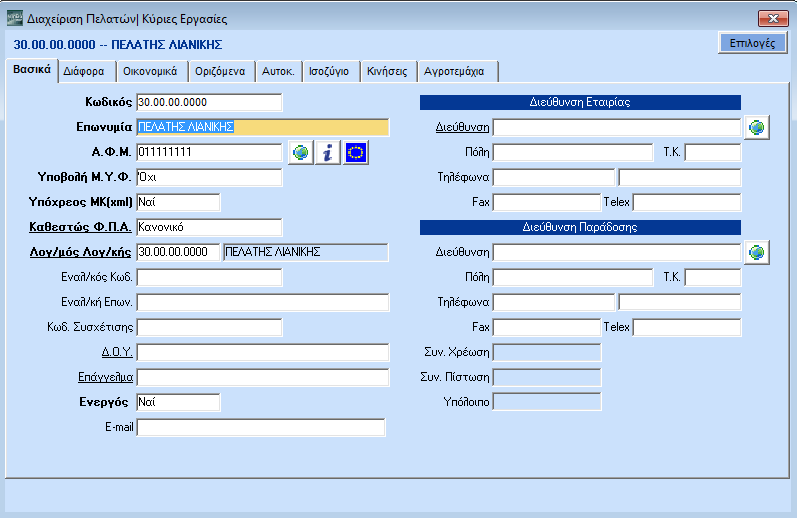Click the Συν. Πίστωση read-only field
The height and width of the screenshot is (518, 797).
click(547, 377)
